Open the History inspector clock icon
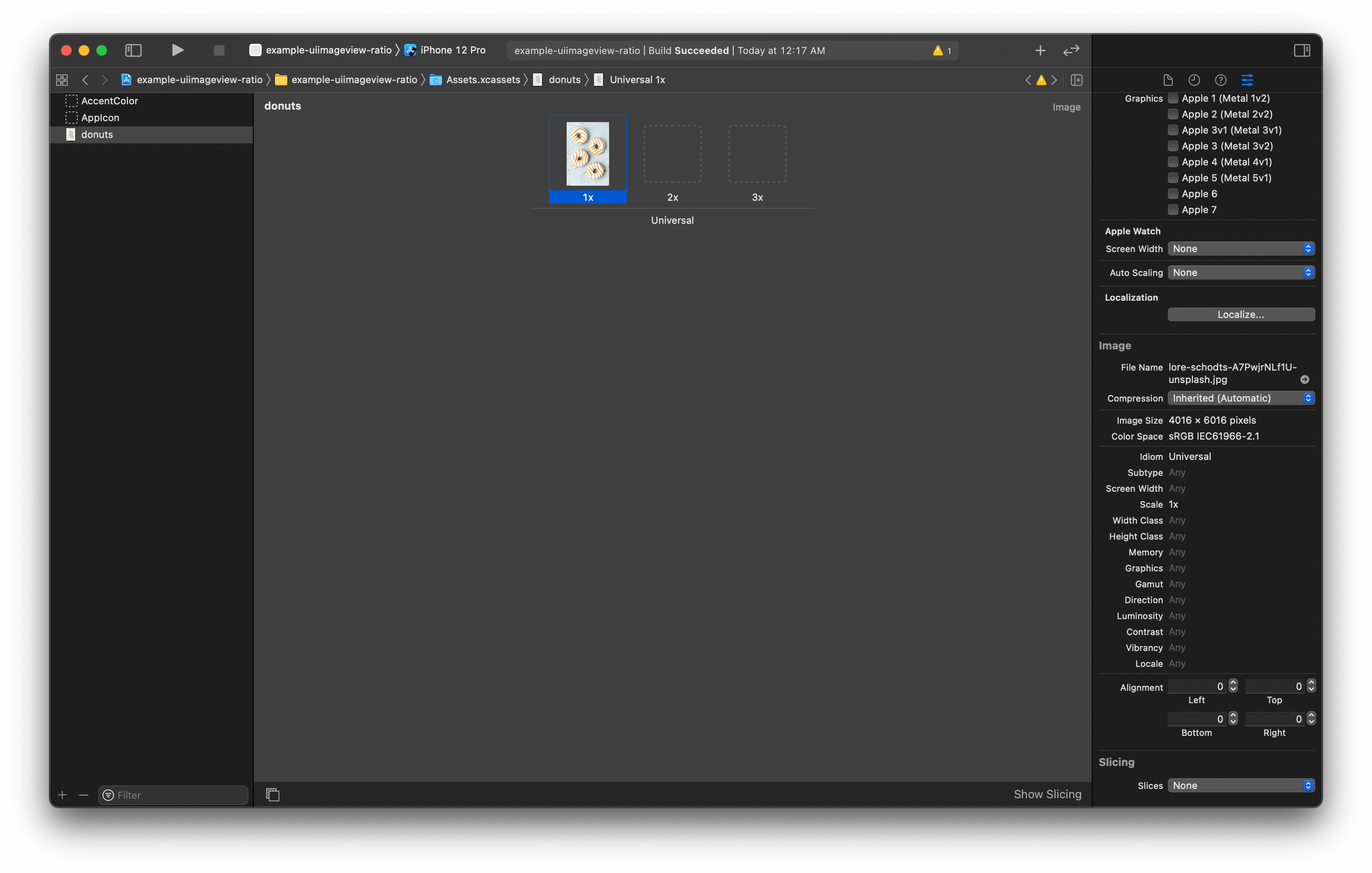This screenshot has height=873, width=1372. (1194, 80)
